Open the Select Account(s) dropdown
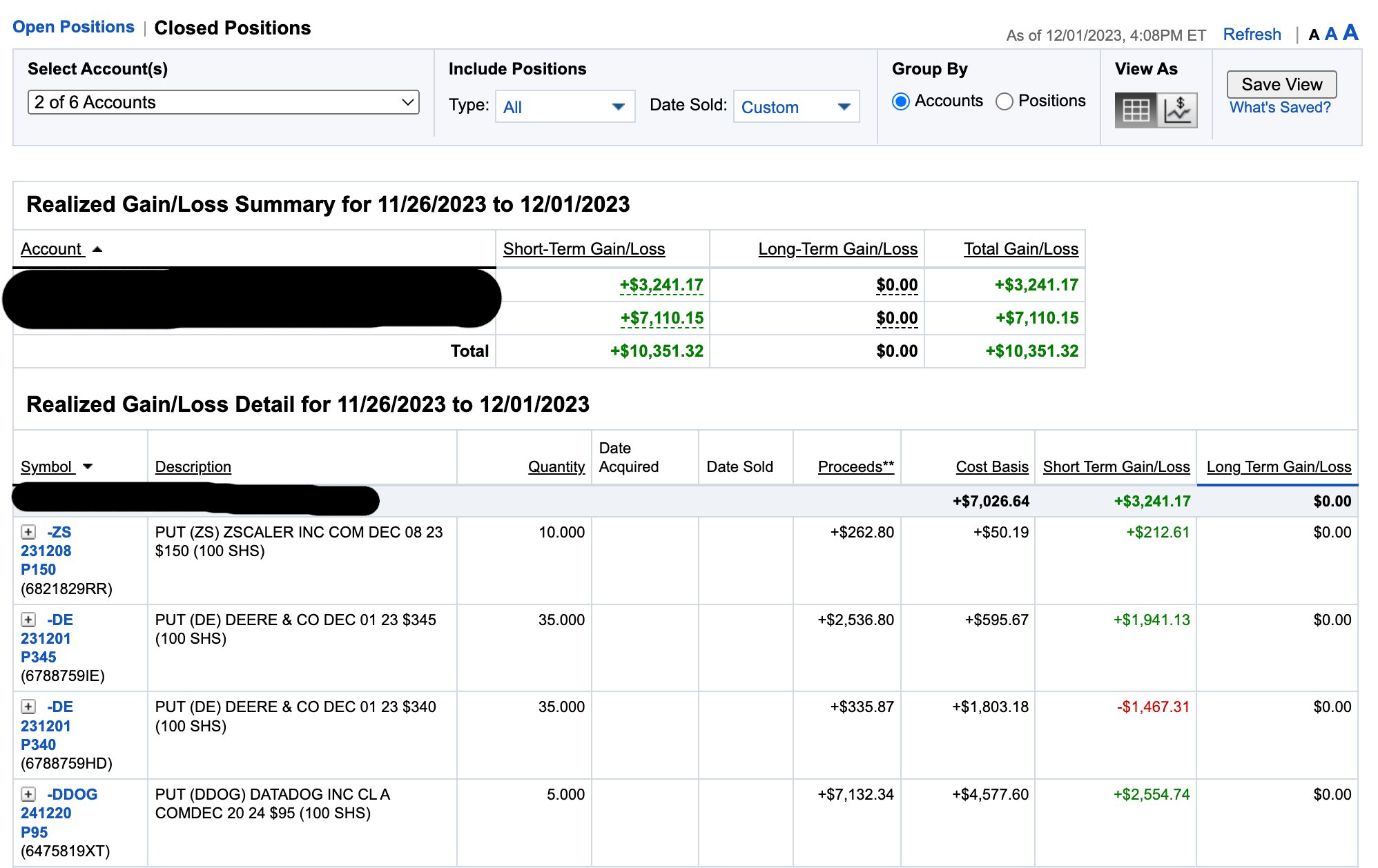 tap(223, 102)
